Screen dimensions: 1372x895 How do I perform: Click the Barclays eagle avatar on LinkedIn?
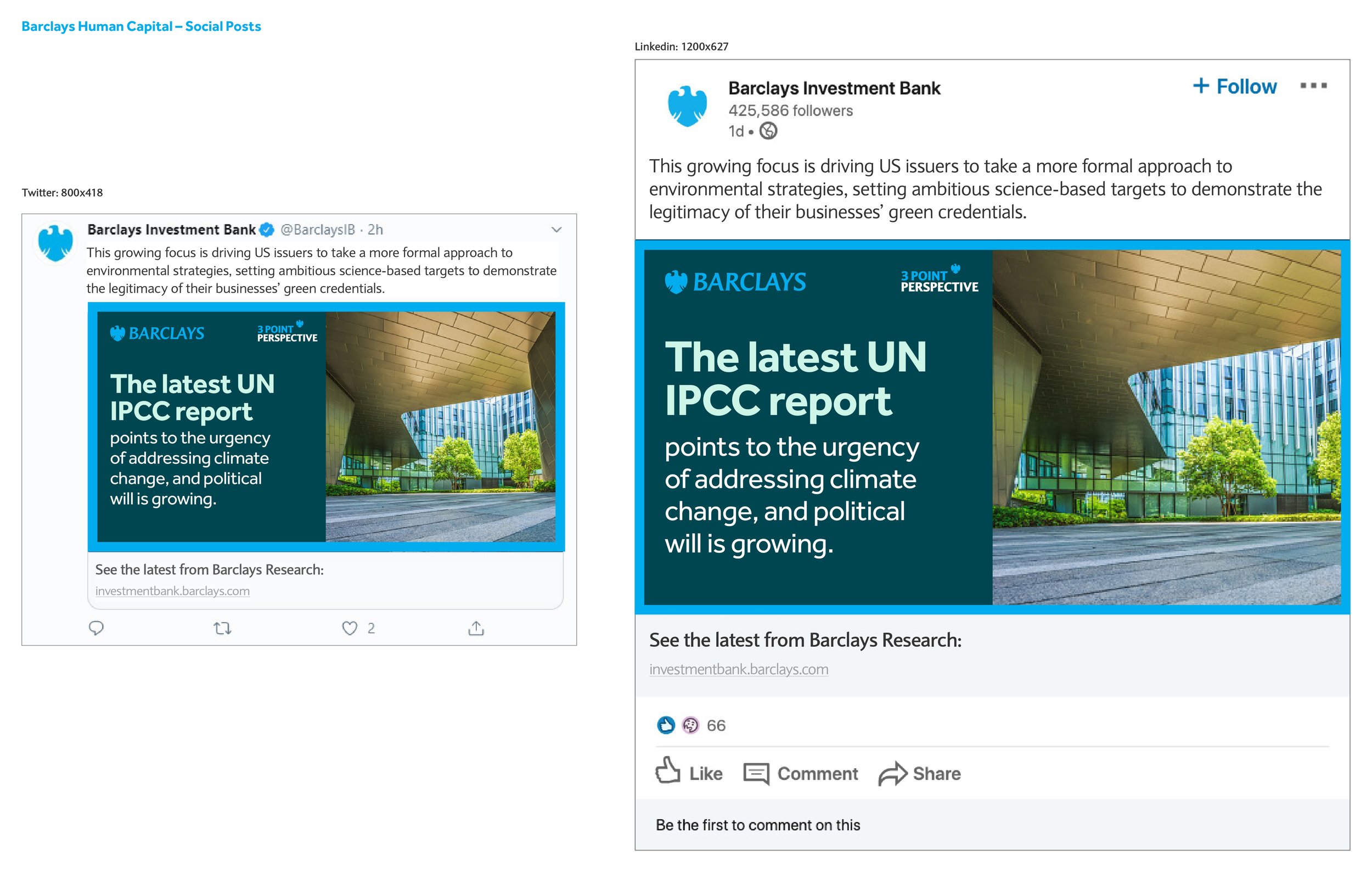(687, 106)
